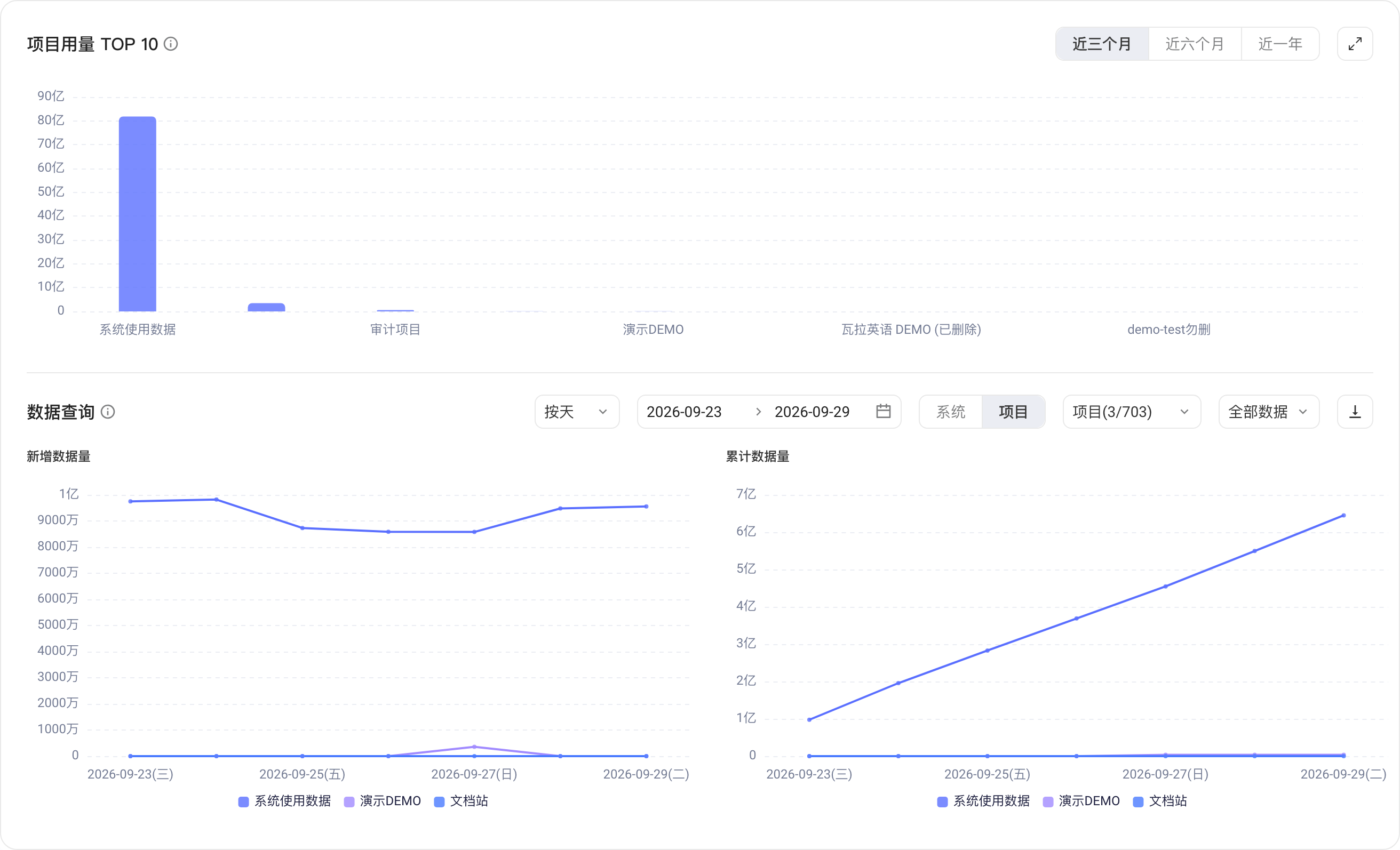Select the 项目 segment

(1013, 412)
